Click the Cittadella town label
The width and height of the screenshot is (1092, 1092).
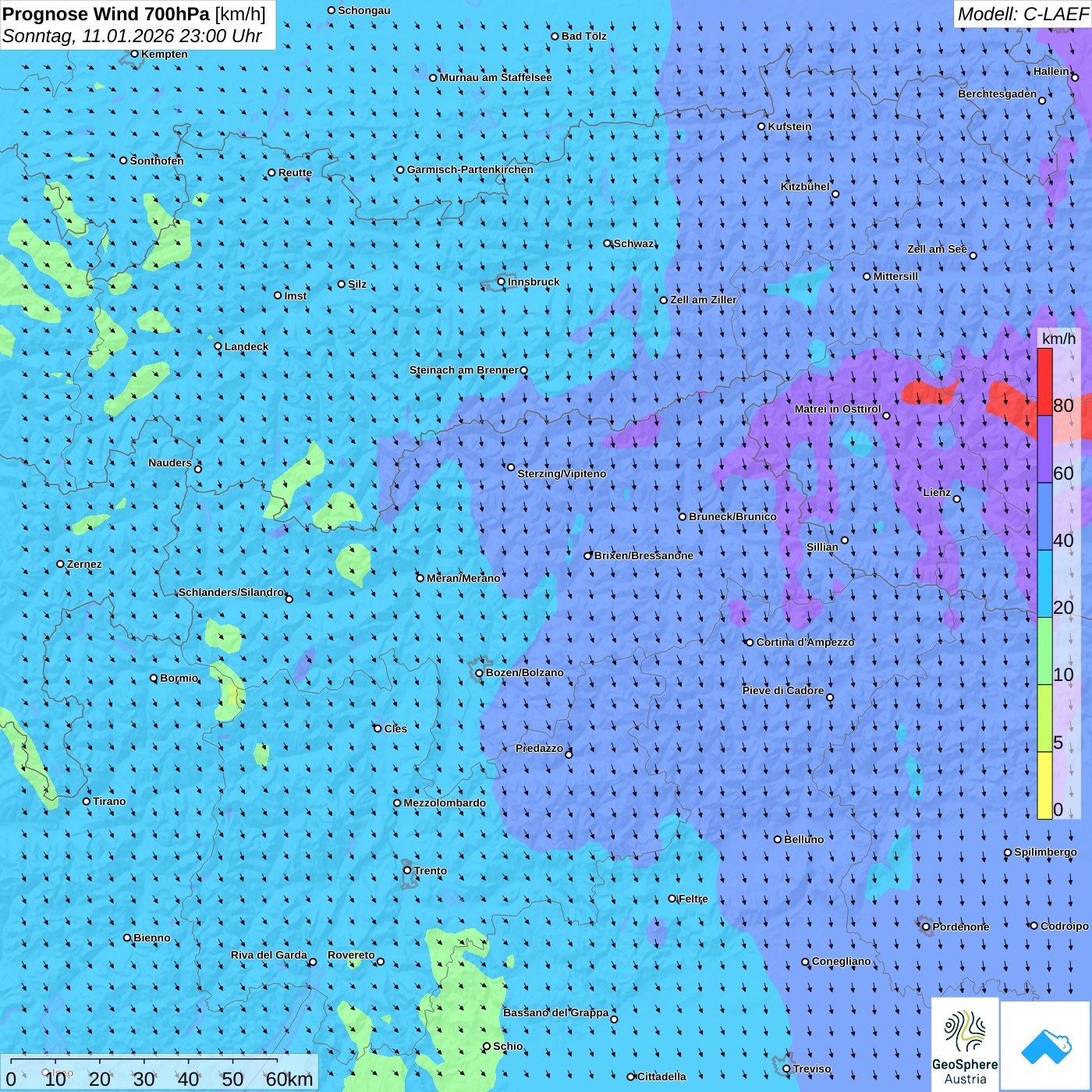[x=661, y=1076]
